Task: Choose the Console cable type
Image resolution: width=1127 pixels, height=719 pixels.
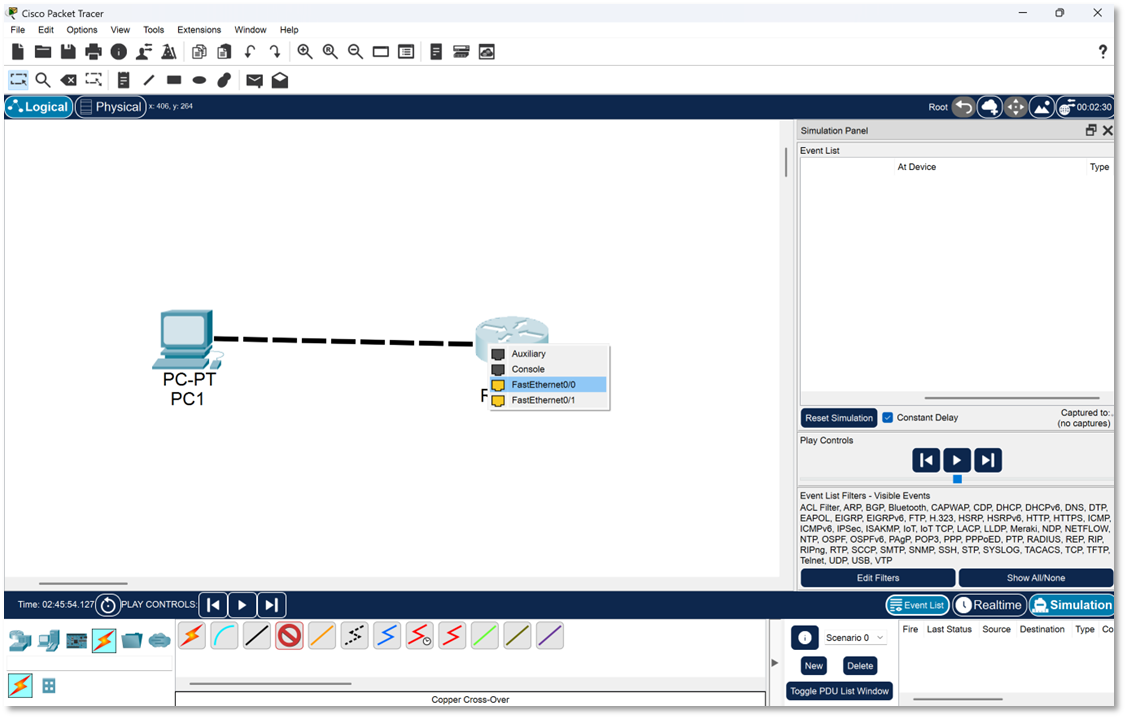Action: [x=224, y=636]
